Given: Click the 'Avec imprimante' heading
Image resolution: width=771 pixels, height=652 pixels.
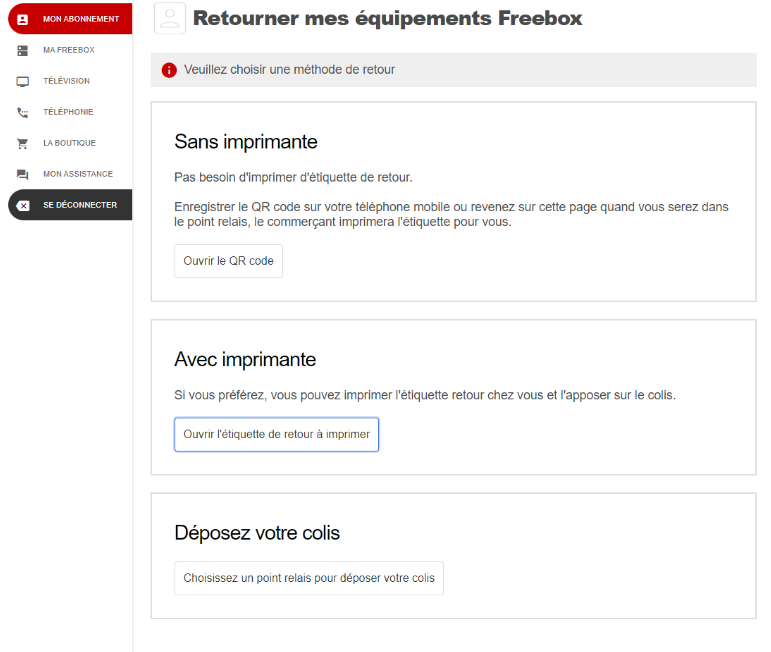Looking at the screenshot, I should point(245,359).
